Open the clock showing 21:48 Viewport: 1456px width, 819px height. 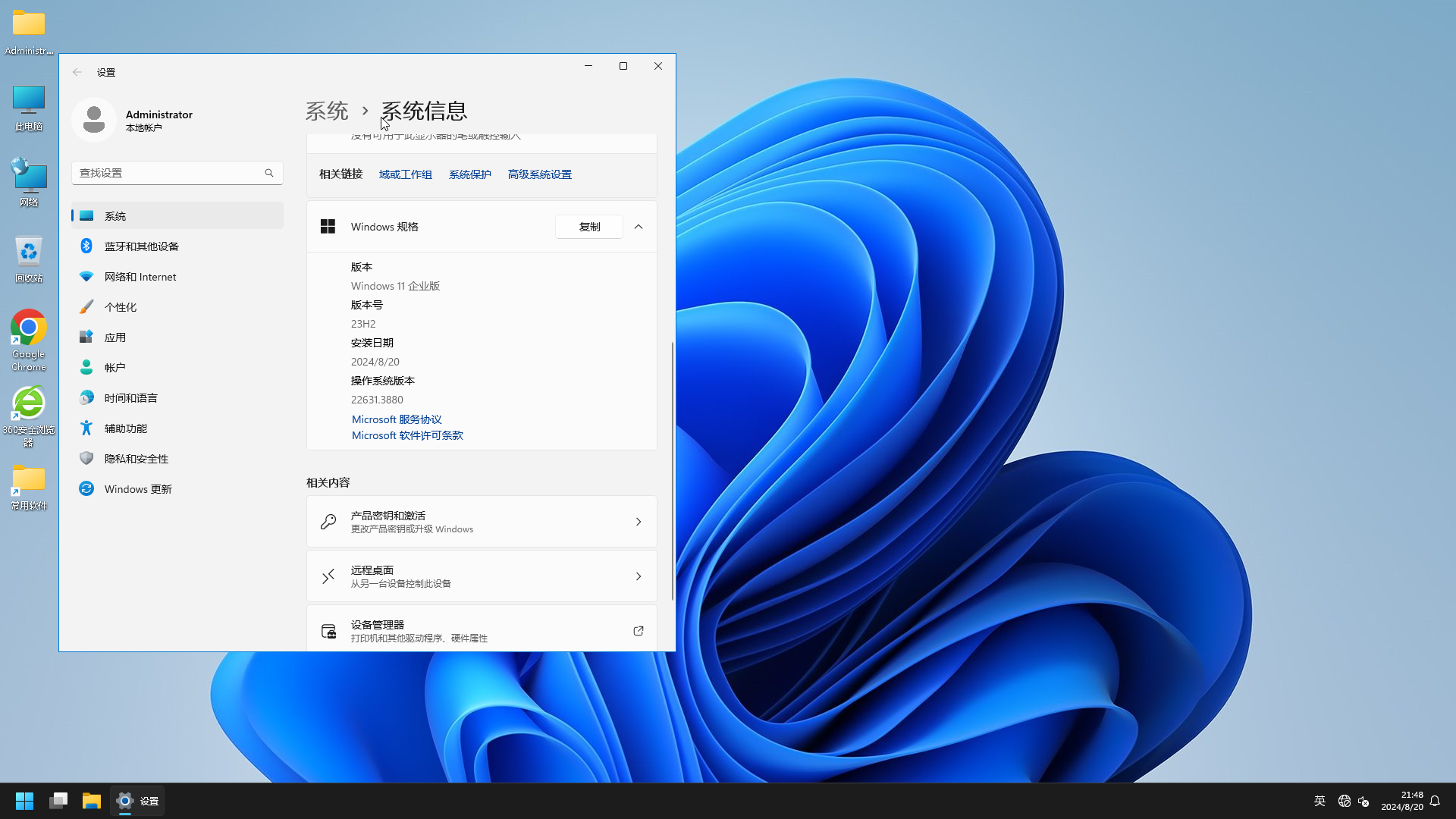(1401, 801)
